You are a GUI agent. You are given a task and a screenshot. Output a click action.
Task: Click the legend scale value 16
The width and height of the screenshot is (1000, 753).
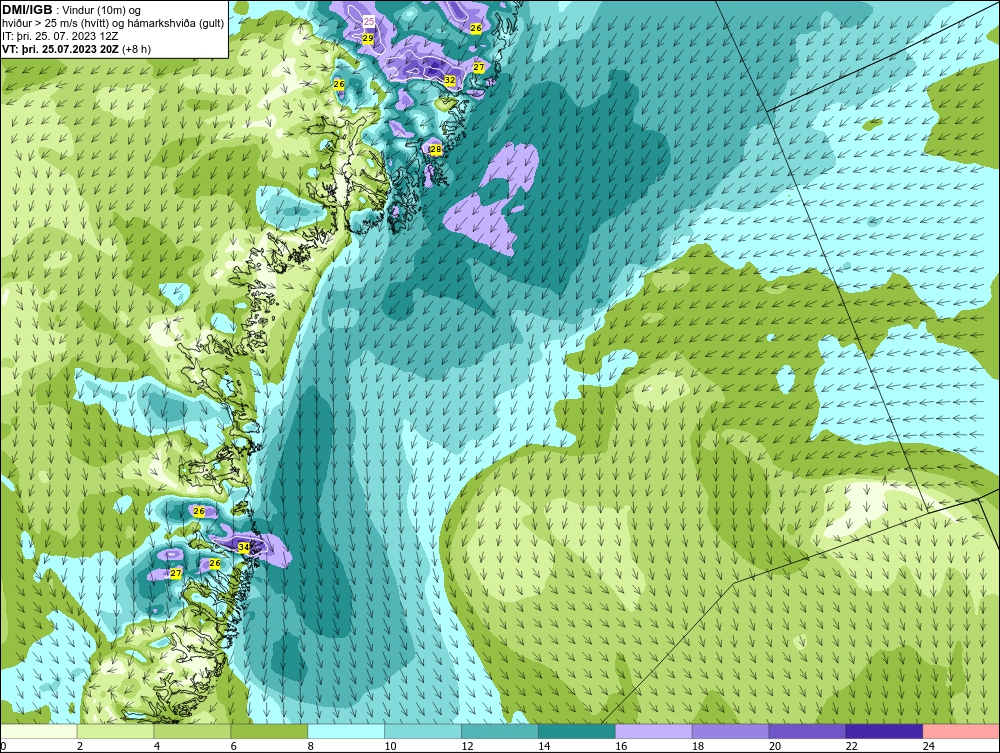(x=621, y=746)
